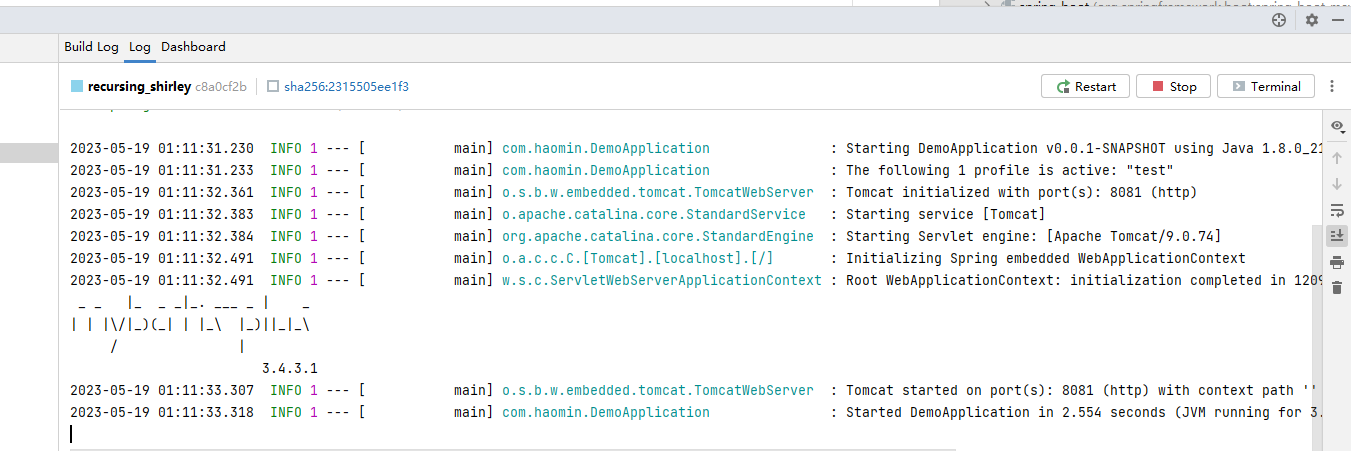Viewport: 1351px width, 451px height.
Task: Restart the recursing_shirley container
Action: coord(1085,87)
